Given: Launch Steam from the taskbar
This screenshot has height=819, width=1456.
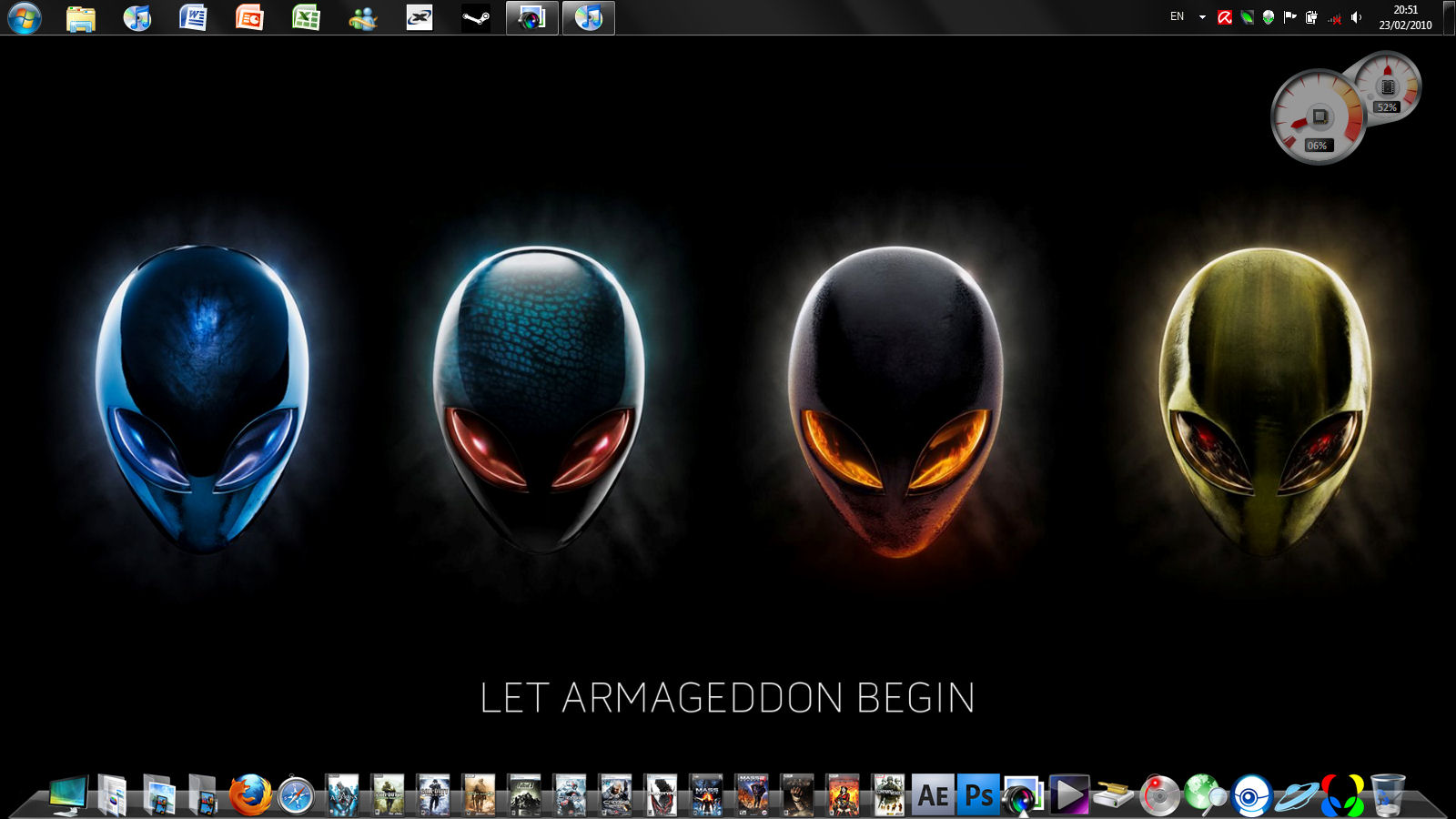Looking at the screenshot, I should (476, 17).
